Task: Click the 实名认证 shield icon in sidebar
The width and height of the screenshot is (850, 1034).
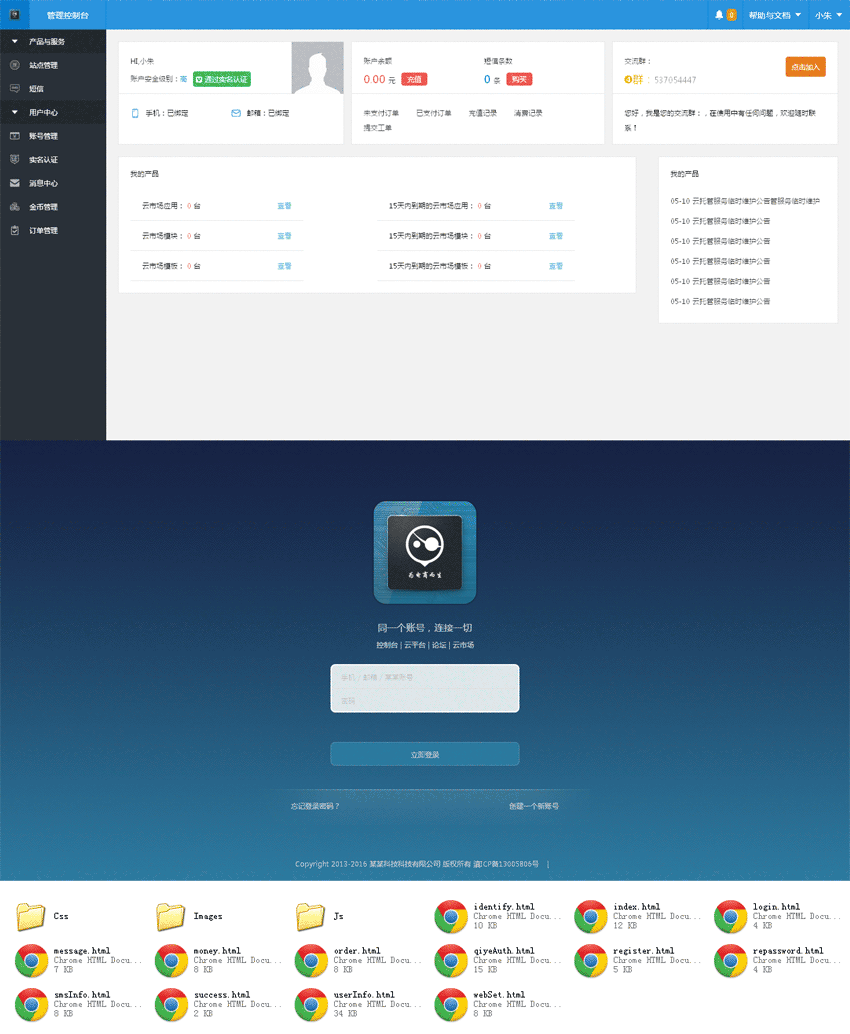Action: point(14,159)
